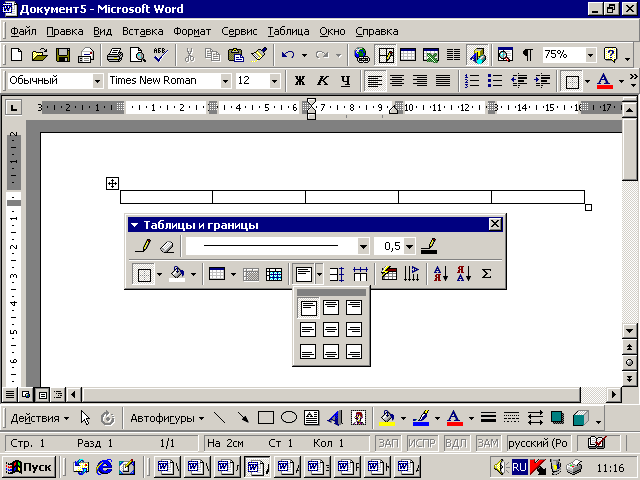Insert an Excel worksheet
640x480 pixels.
(431, 55)
